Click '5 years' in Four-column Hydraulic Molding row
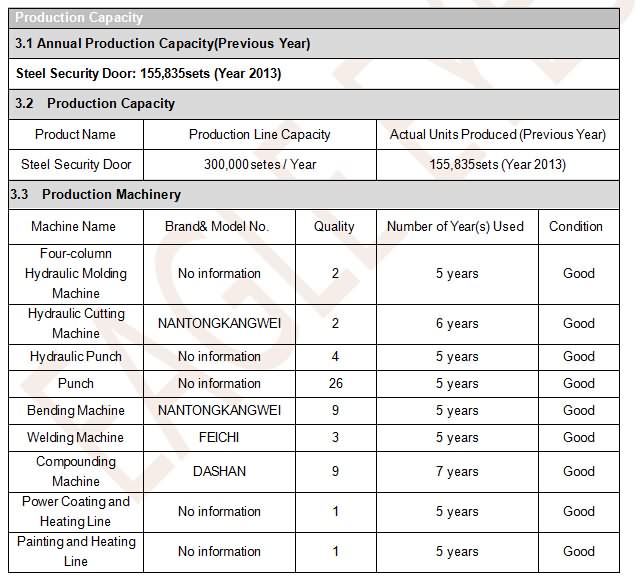The height and width of the screenshot is (579, 641). click(x=457, y=274)
